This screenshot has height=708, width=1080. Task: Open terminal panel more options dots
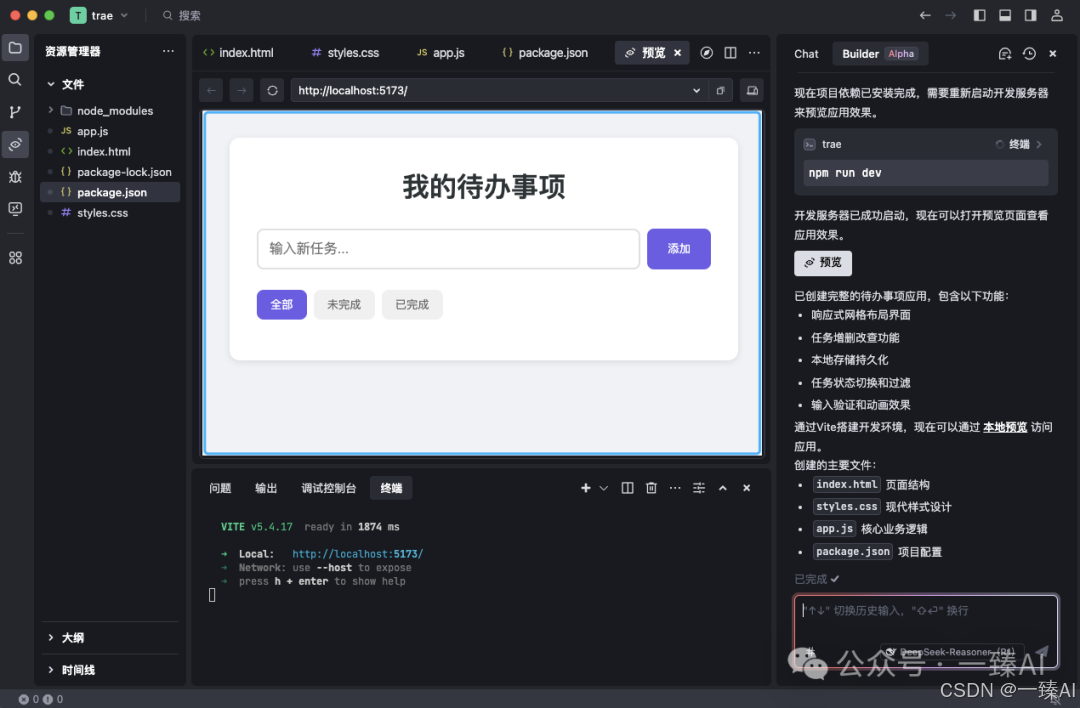click(675, 488)
